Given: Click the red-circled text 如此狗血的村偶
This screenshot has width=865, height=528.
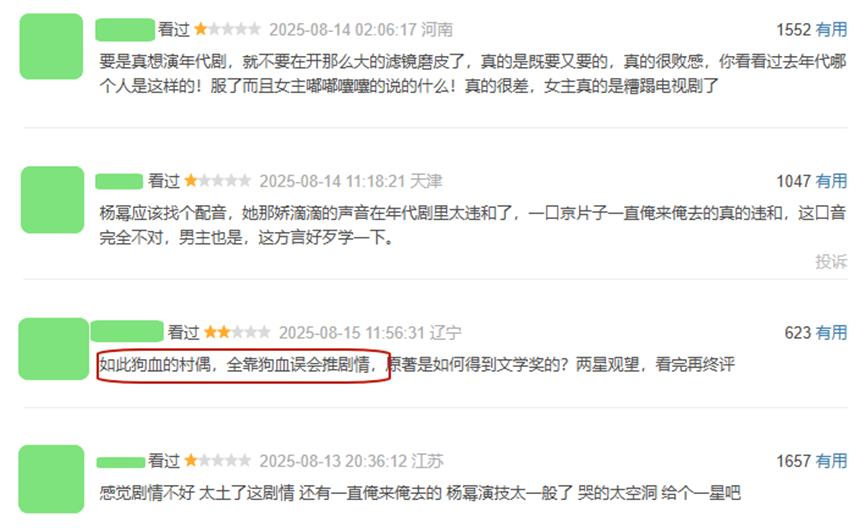Looking at the screenshot, I should (155, 365).
